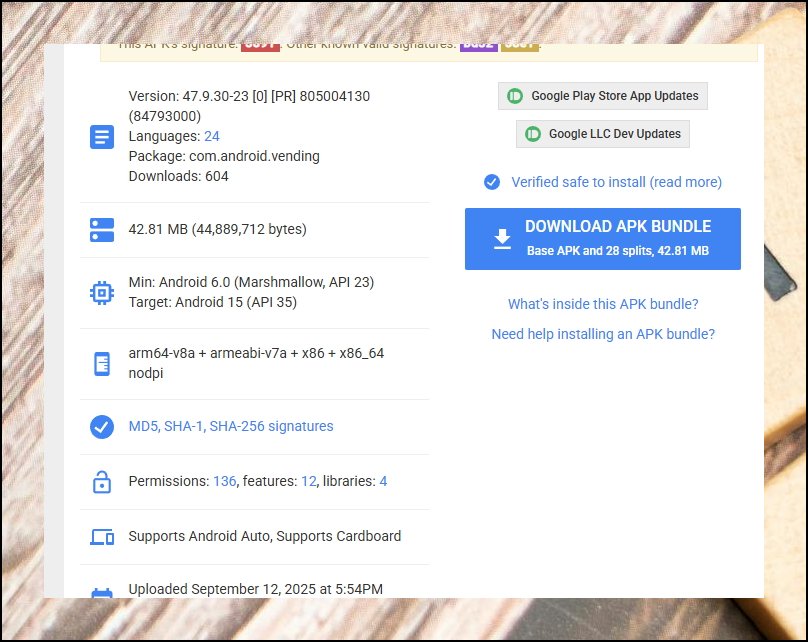
Task: View the 4 libraries link
Action: coord(383,481)
